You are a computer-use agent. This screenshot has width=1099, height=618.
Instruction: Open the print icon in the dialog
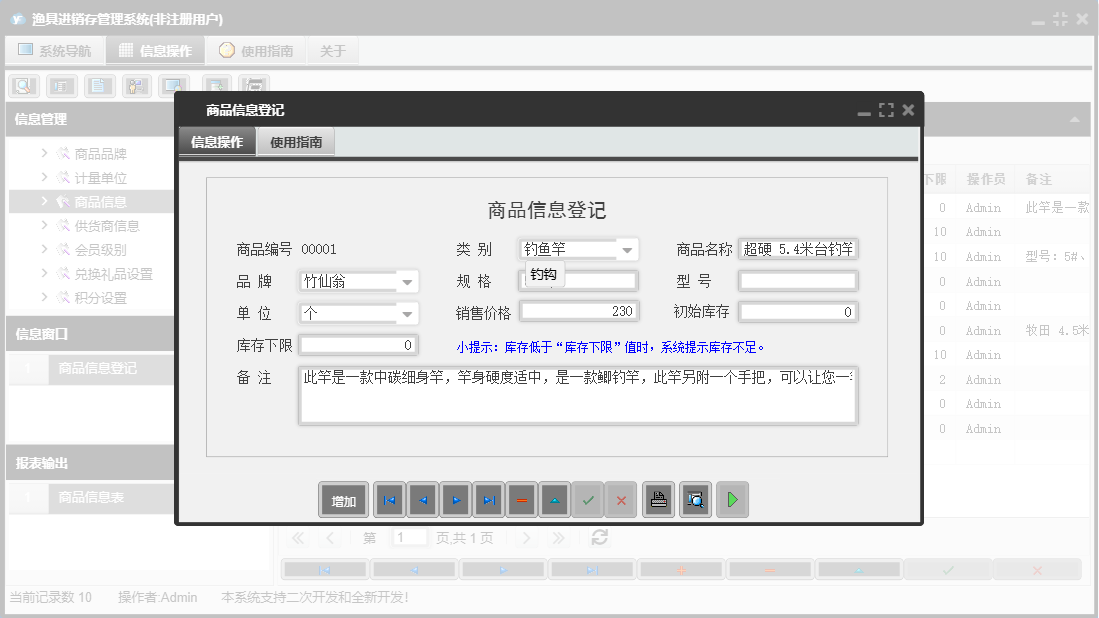coord(658,499)
